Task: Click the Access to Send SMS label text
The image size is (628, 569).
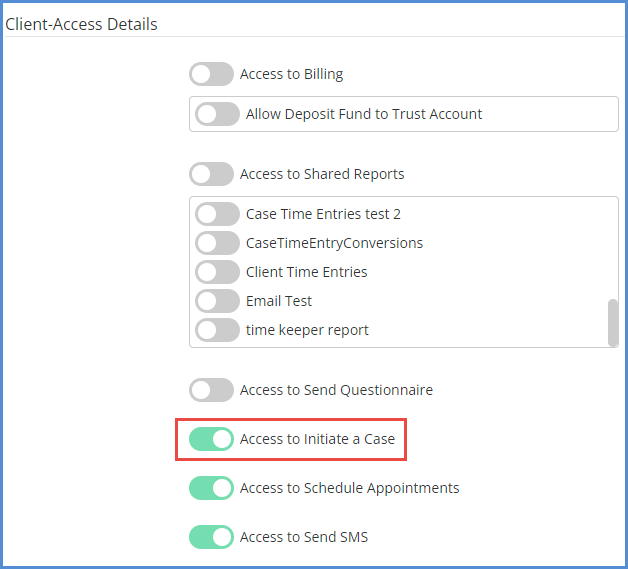Action: pyautogui.click(x=303, y=537)
